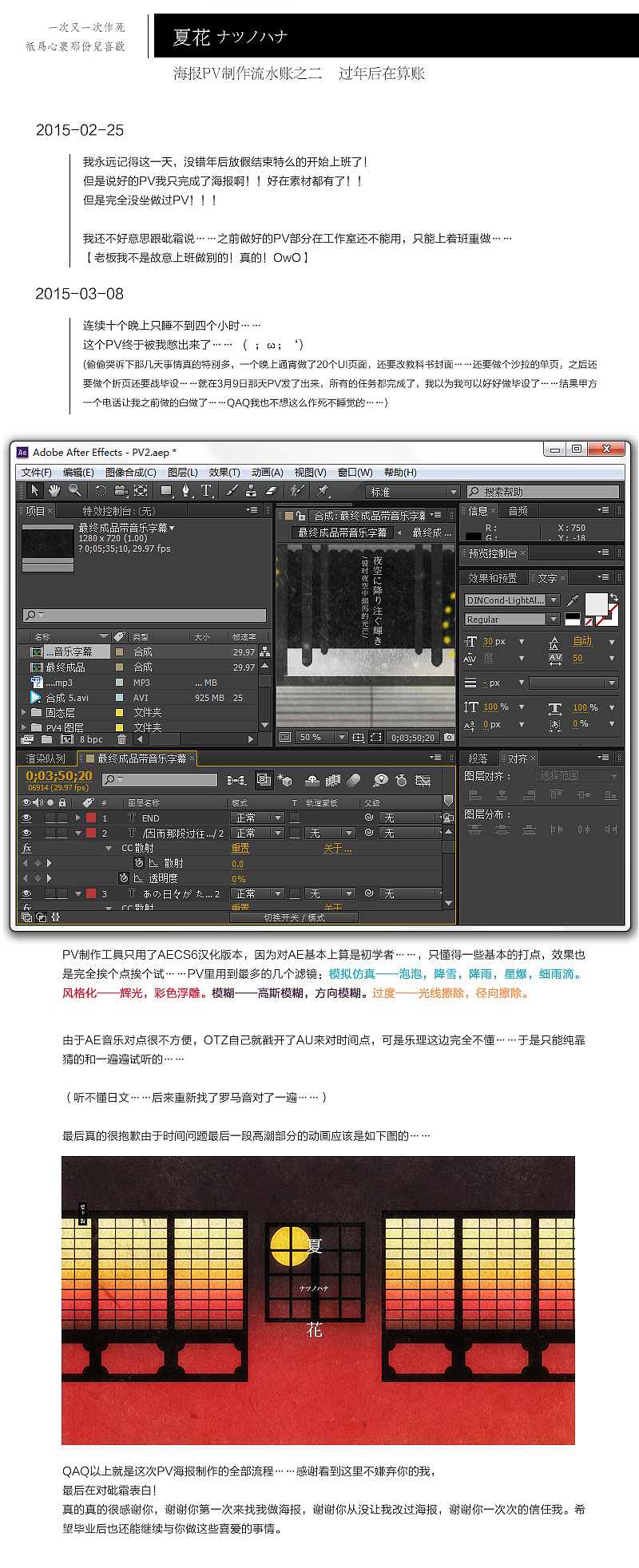Click 关于… link of CC 散射
This screenshot has width=639, height=1568.
click(337, 848)
